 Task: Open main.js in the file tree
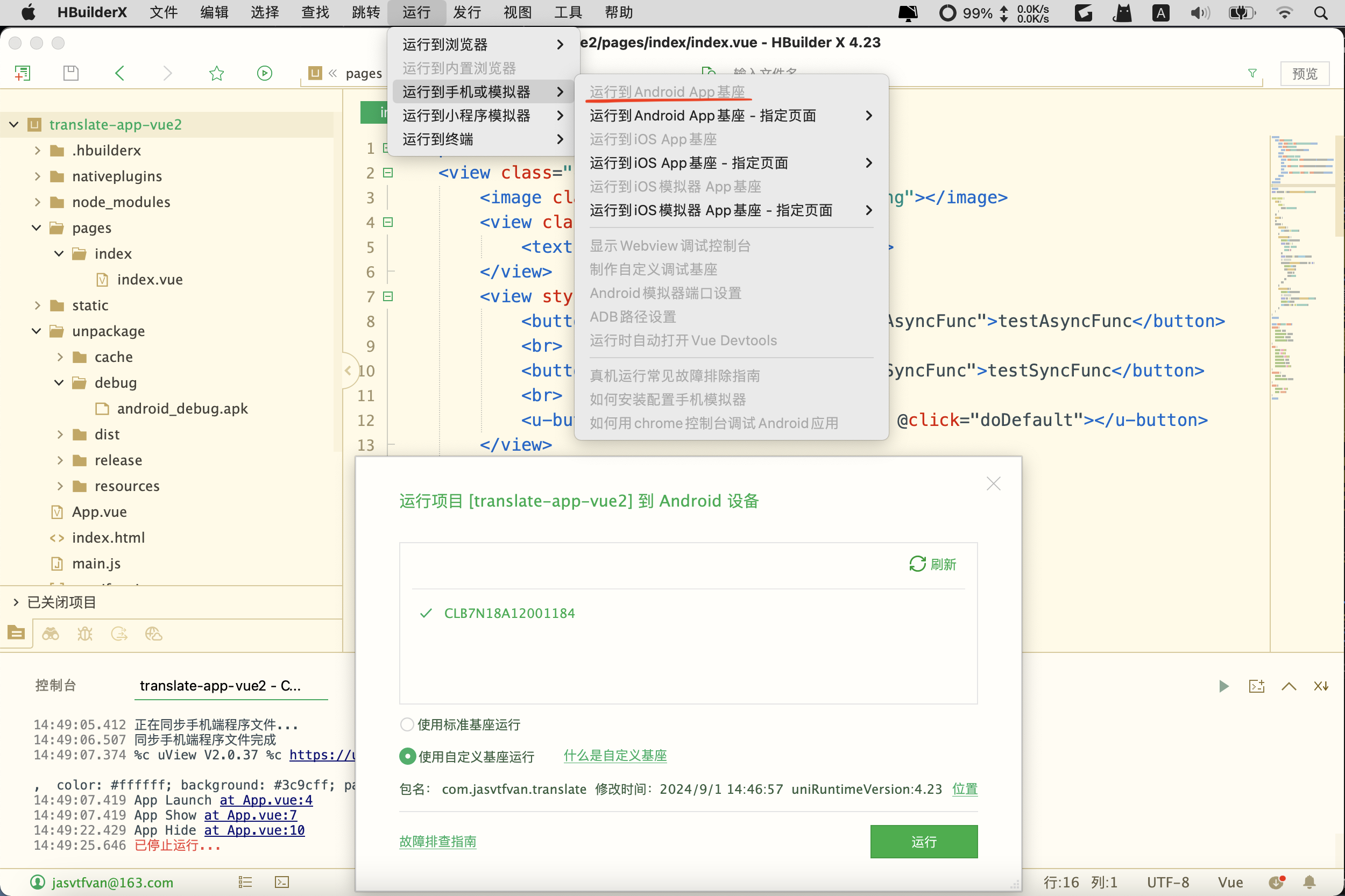(96, 563)
